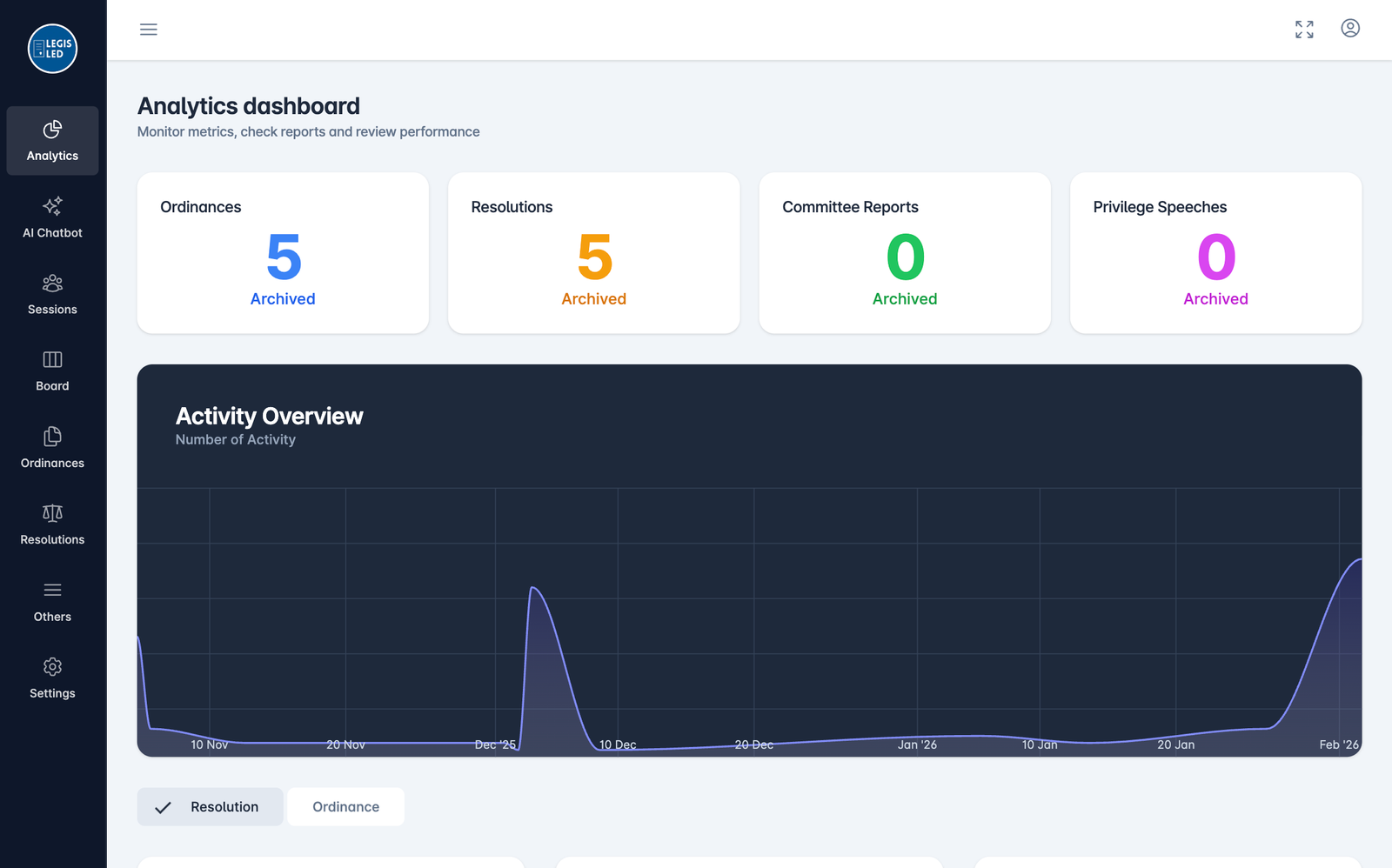Toggle the Resolution filter checkmark
Viewport: 1392px width, 868px height.
pos(163,807)
